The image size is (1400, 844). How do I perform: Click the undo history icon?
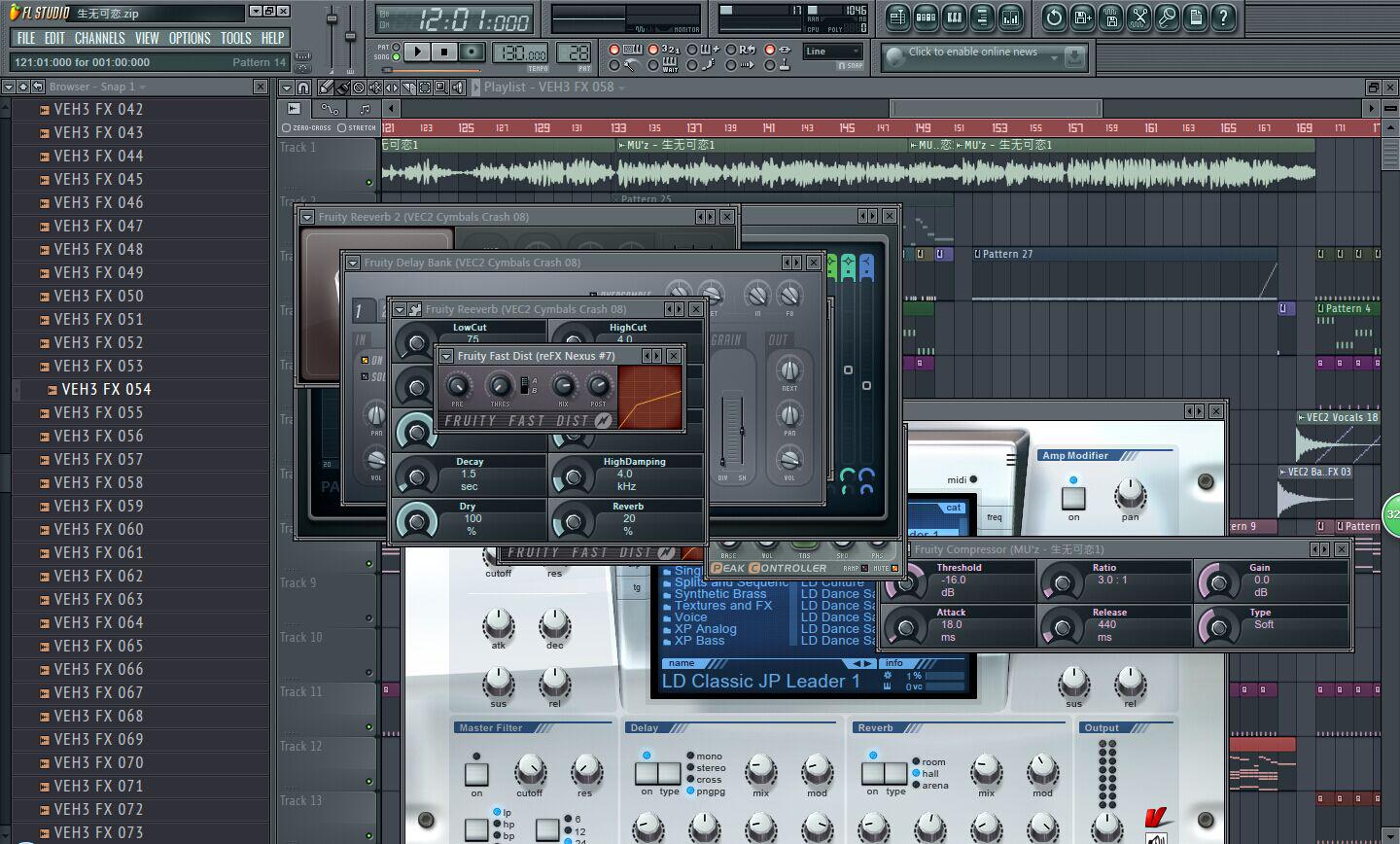point(1054,17)
